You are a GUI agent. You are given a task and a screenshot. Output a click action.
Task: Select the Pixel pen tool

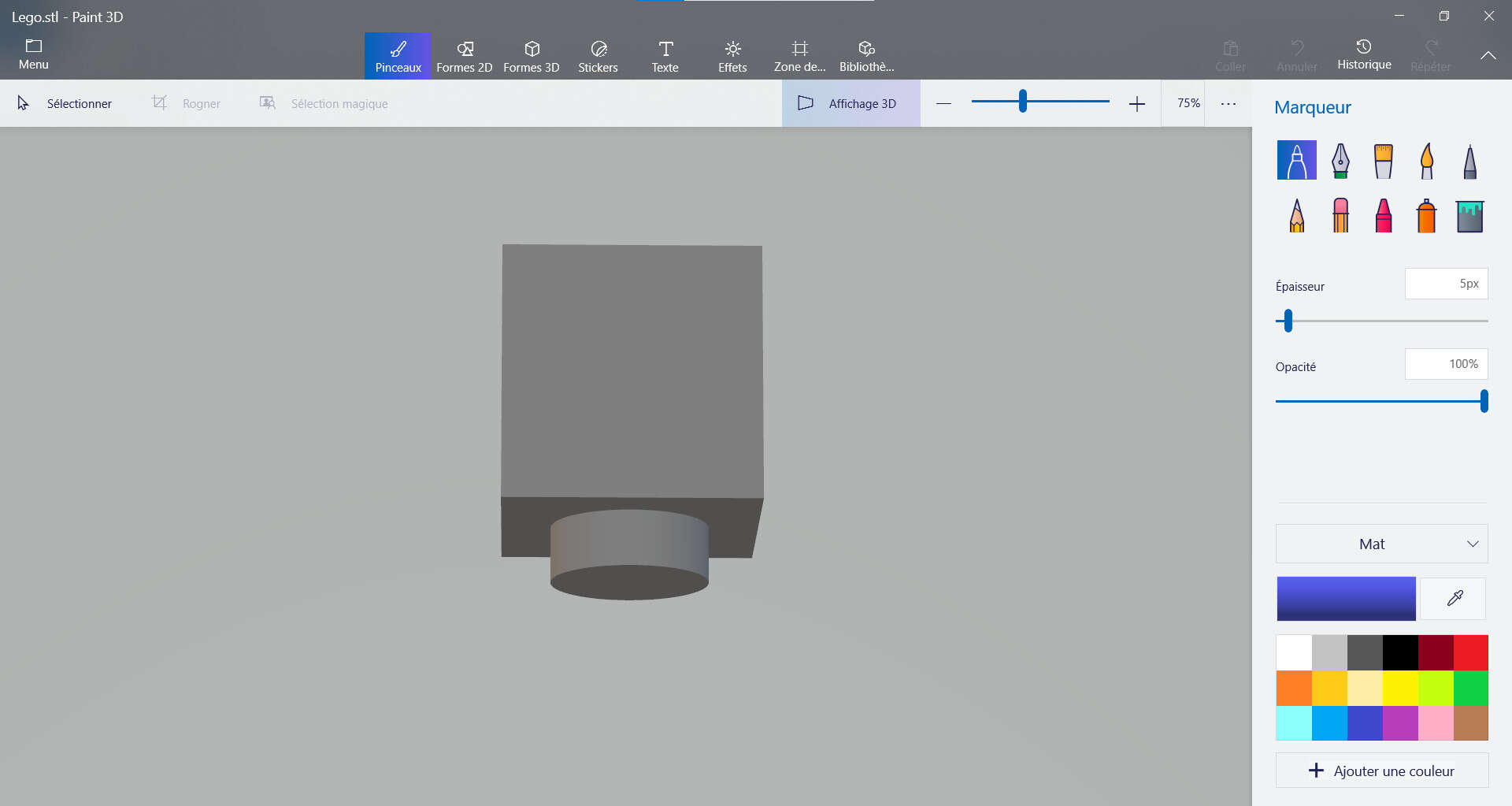pyautogui.click(x=1469, y=160)
